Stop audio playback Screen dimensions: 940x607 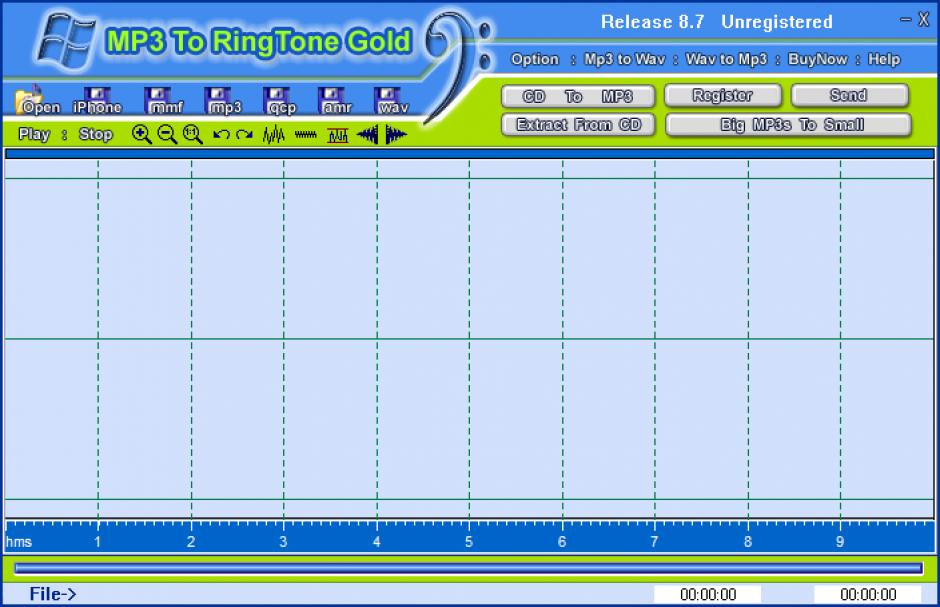[96, 134]
